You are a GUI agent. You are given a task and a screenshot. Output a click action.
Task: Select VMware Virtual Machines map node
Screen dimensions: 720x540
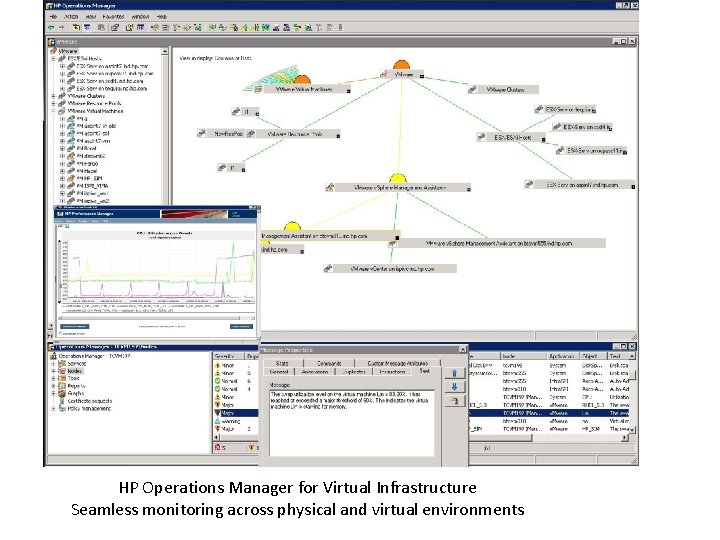(304, 89)
